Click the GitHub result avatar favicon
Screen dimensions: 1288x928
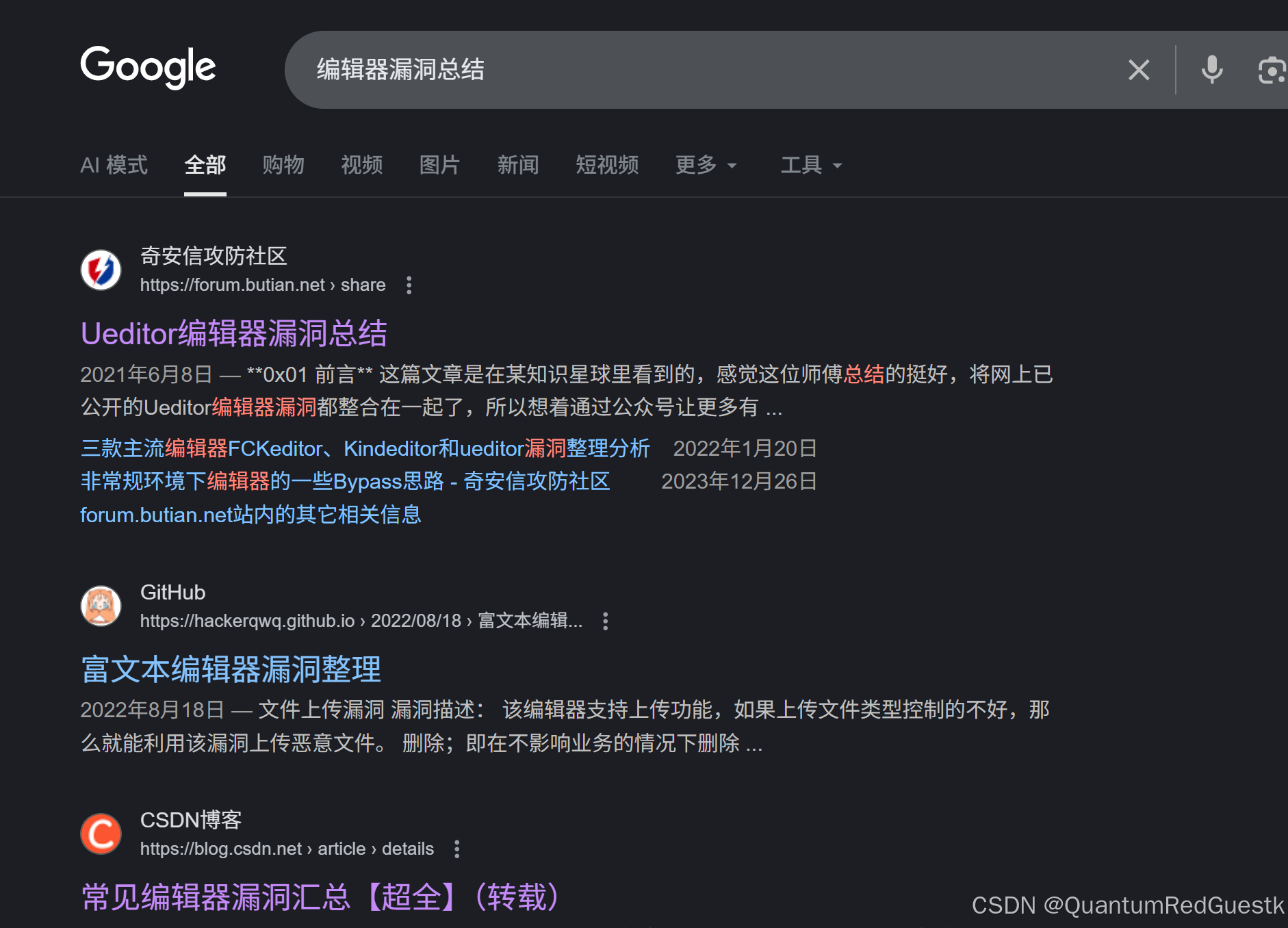click(x=101, y=606)
